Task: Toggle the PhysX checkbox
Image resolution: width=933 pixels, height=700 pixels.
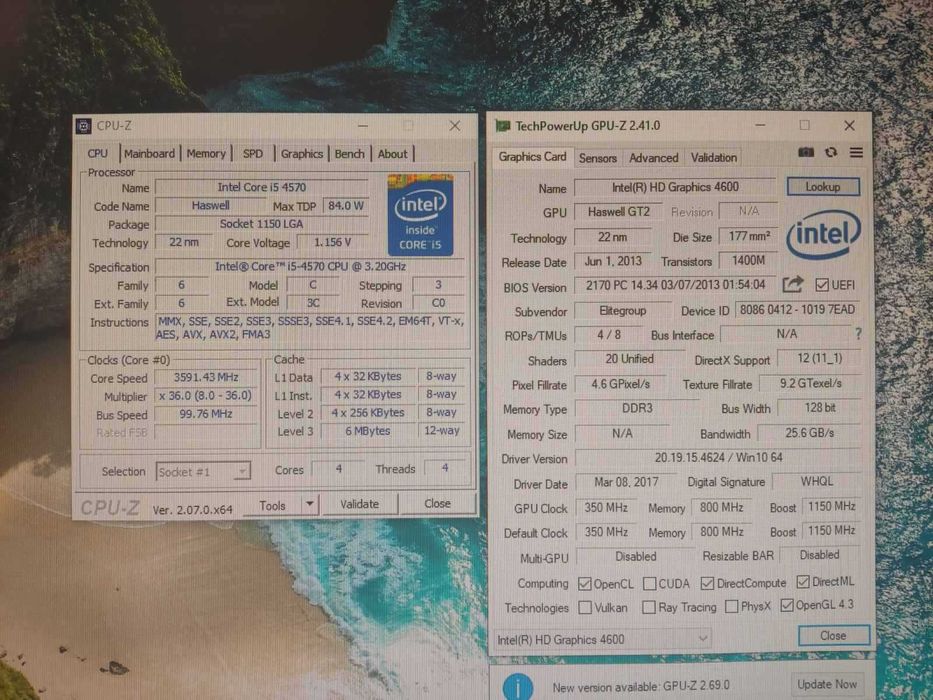Action: click(x=732, y=607)
